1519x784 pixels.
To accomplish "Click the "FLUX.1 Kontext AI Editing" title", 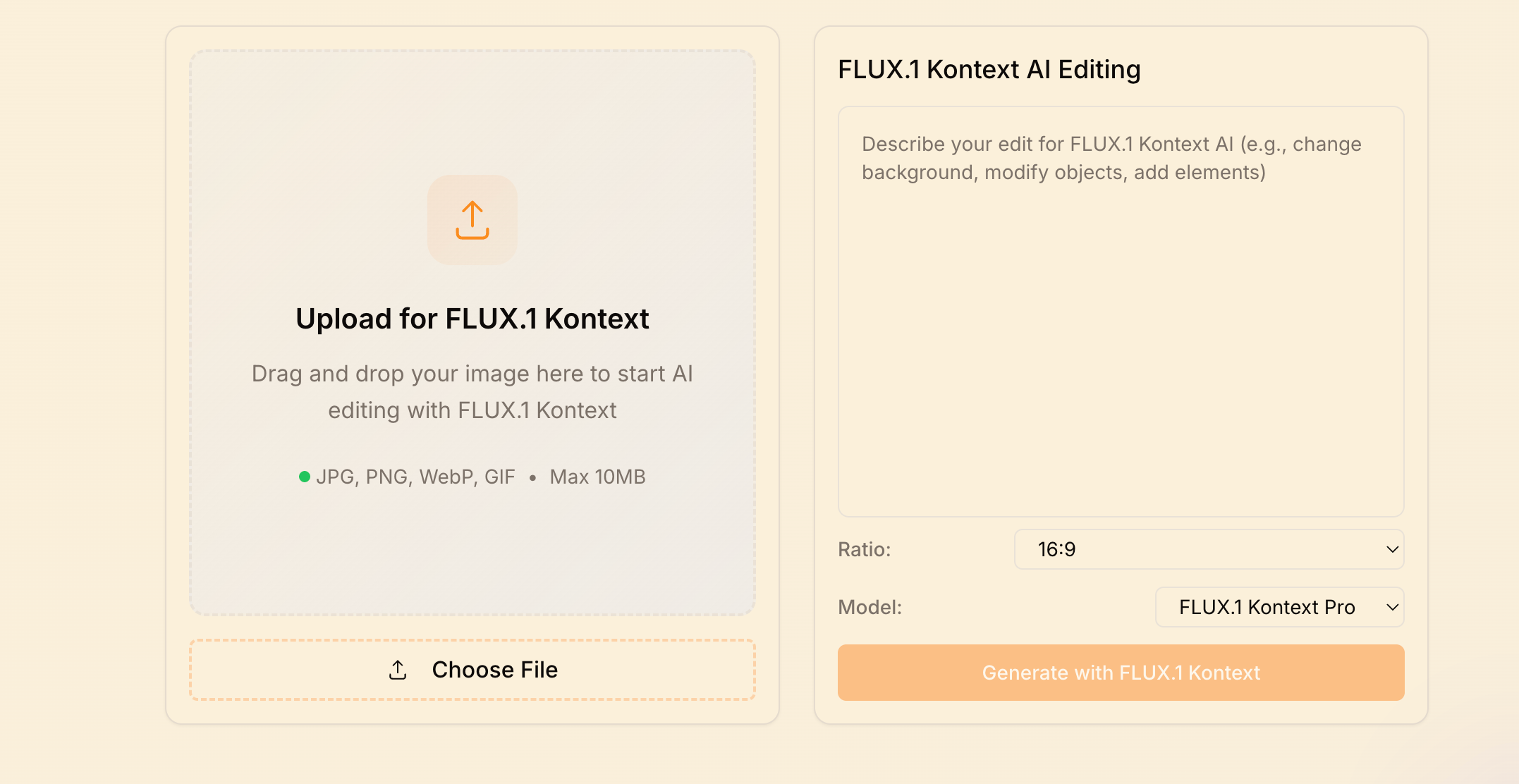I will pyautogui.click(x=989, y=69).
